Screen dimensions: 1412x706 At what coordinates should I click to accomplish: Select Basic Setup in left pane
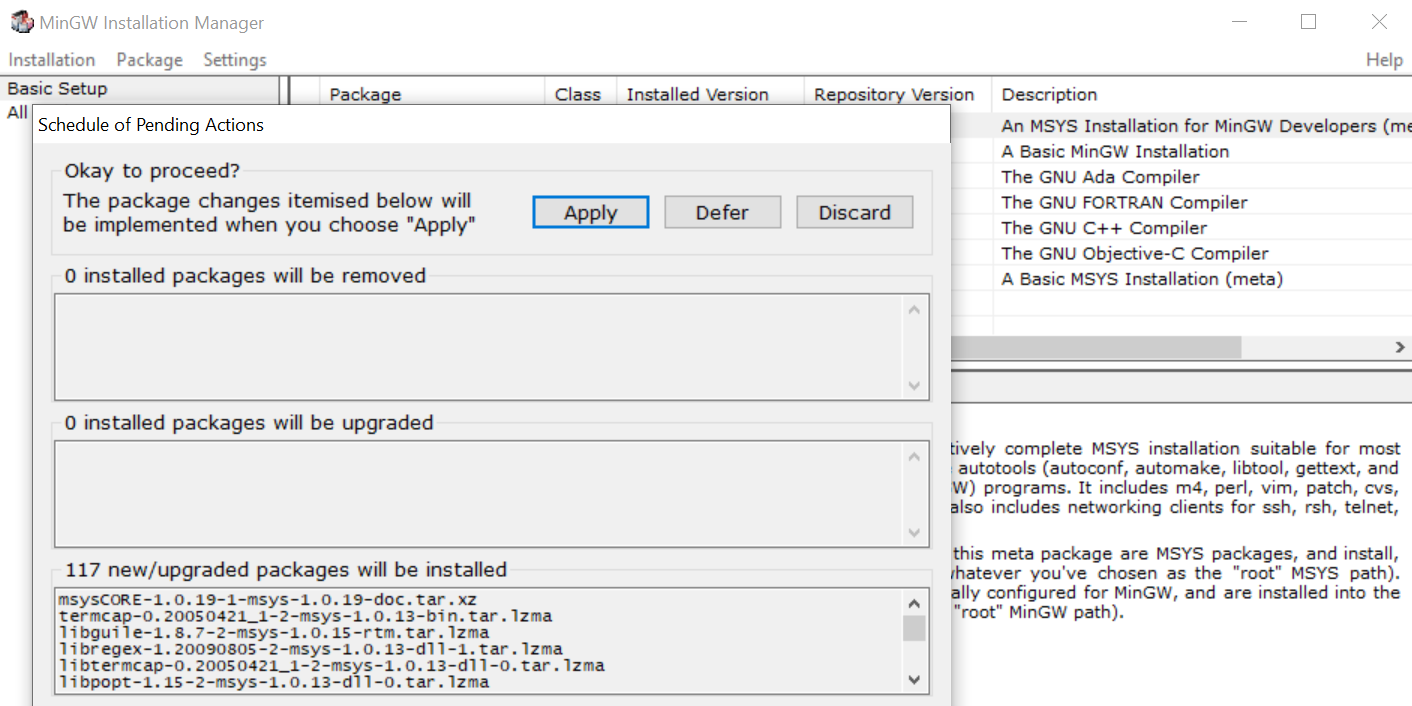(57, 89)
